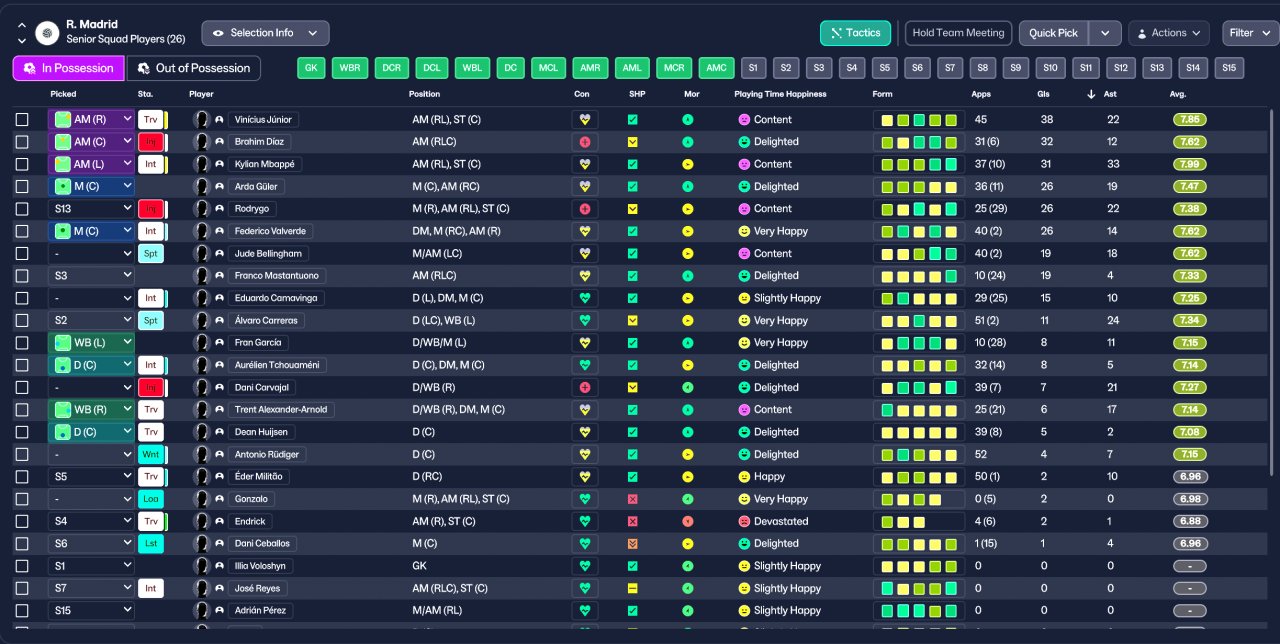The image size is (1280, 644).
Task: Select the GK position slot
Action: click(x=313, y=68)
